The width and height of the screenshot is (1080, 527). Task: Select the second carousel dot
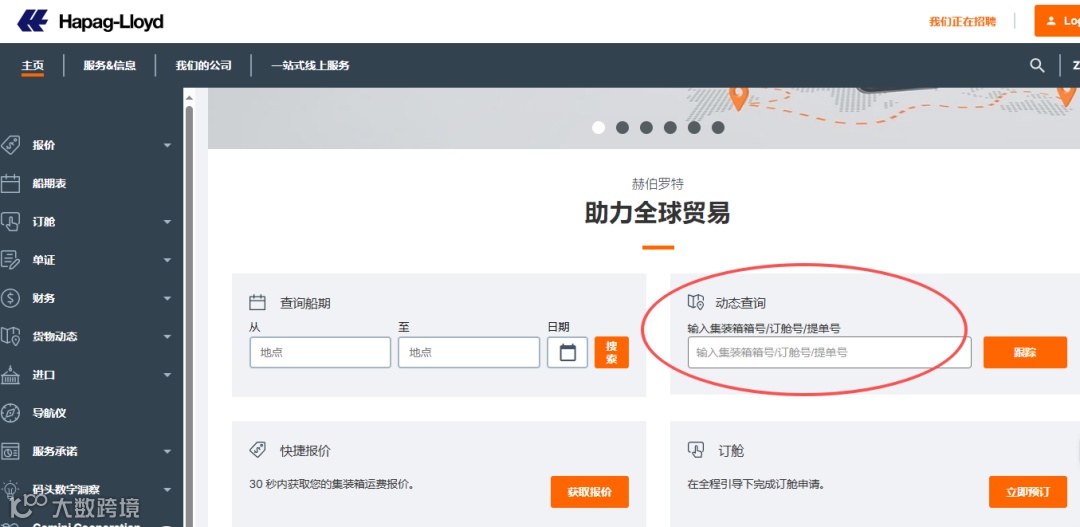[x=623, y=127]
